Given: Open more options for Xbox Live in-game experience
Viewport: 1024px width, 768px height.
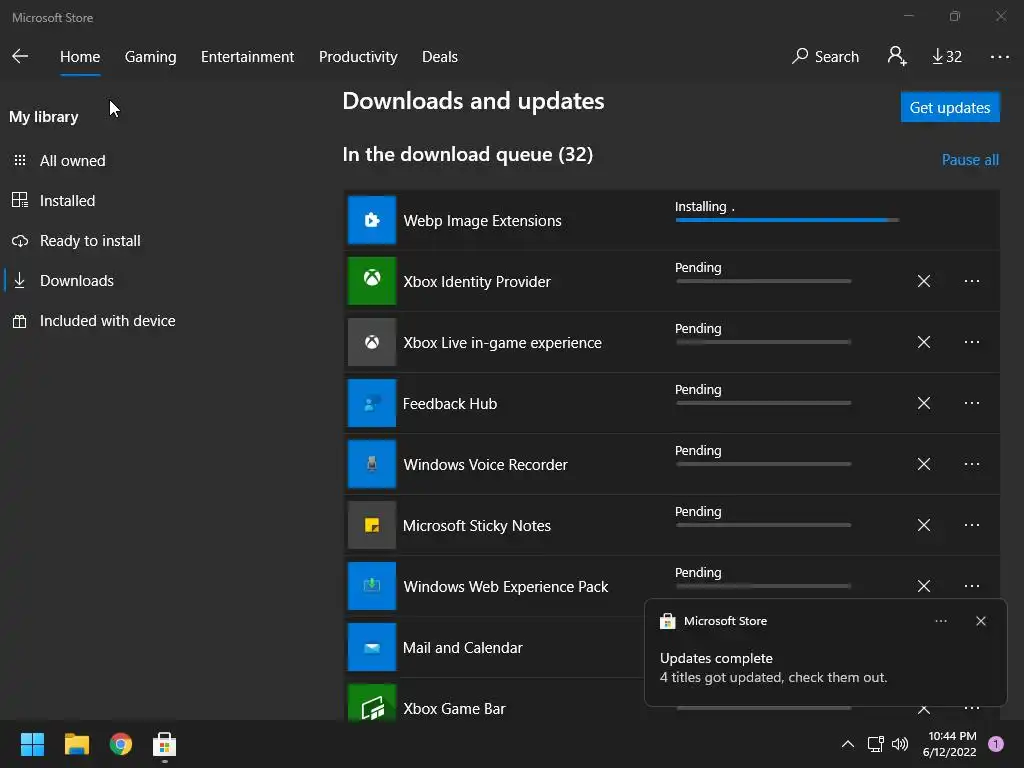Looking at the screenshot, I should tap(972, 342).
